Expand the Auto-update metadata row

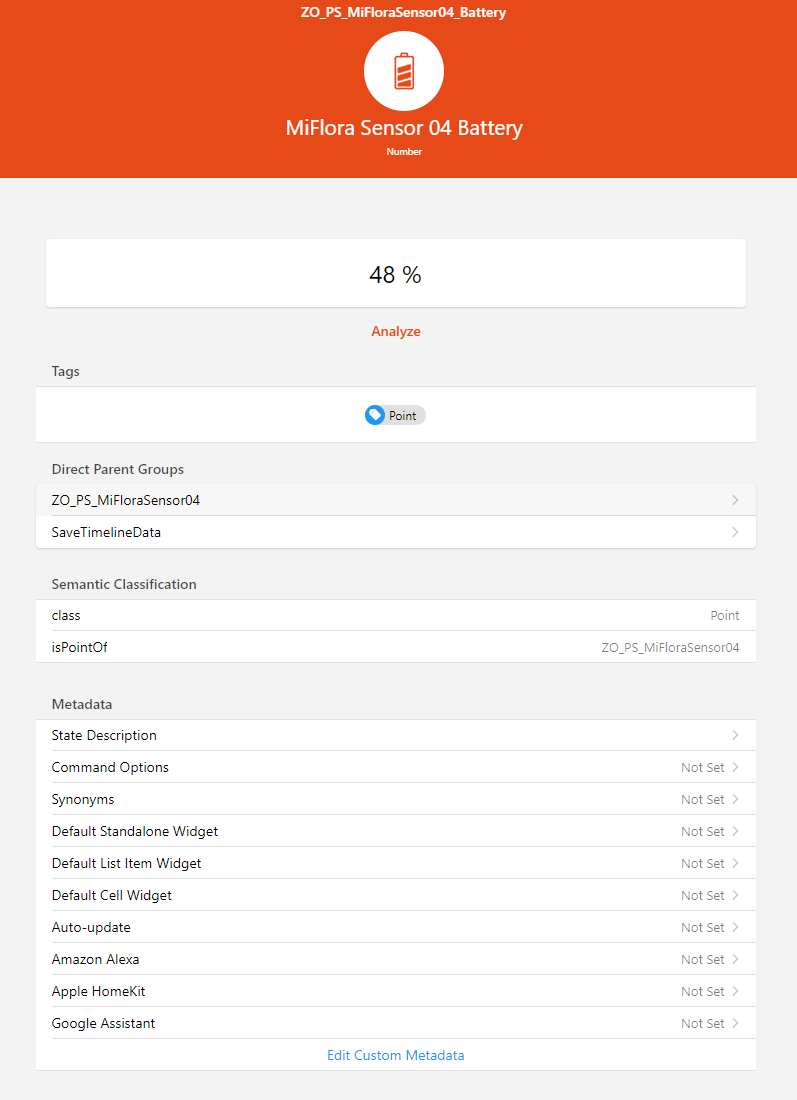click(x=395, y=927)
